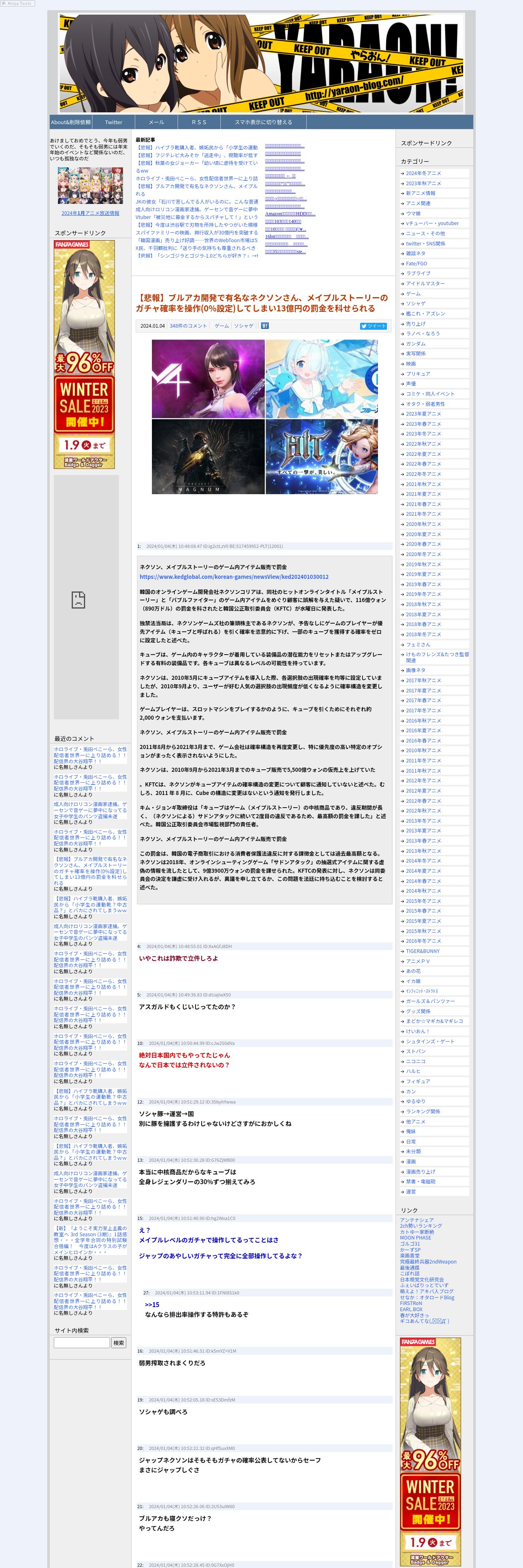523x1568 pixels.
Task: Open category 実写関係
Action: point(416,354)
